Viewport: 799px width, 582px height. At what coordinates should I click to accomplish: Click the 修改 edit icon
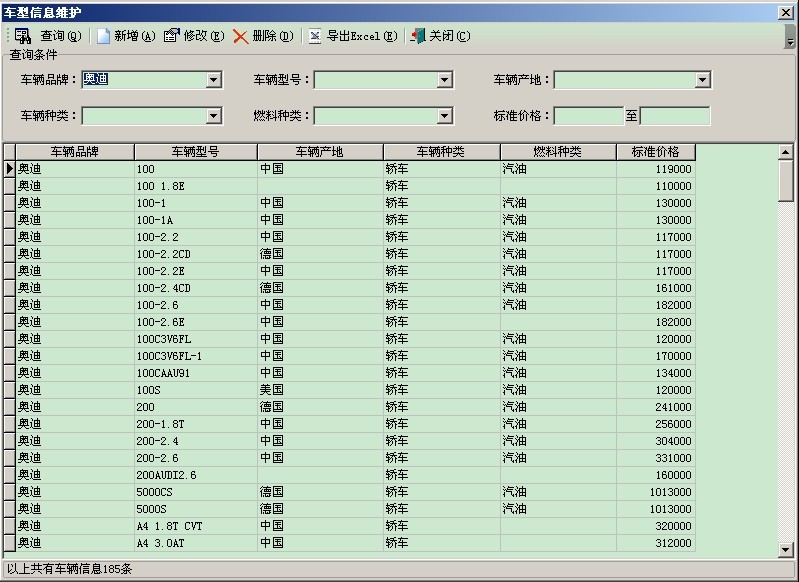coord(172,36)
